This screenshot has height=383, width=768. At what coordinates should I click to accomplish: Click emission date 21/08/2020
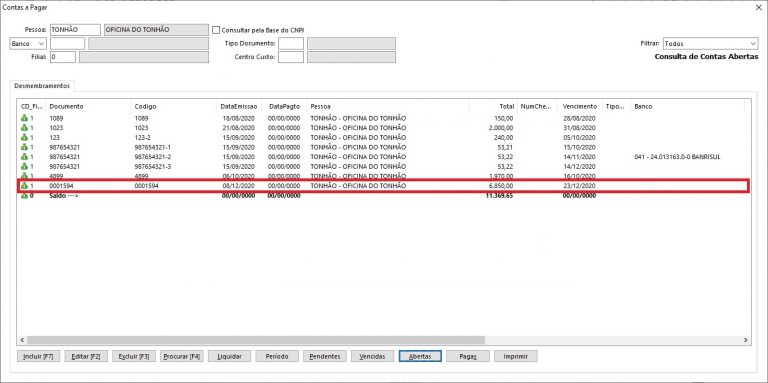pyautogui.click(x=239, y=128)
